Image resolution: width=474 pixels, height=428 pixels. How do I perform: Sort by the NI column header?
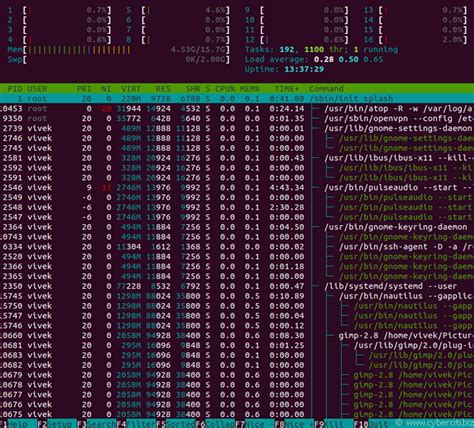click(106, 89)
